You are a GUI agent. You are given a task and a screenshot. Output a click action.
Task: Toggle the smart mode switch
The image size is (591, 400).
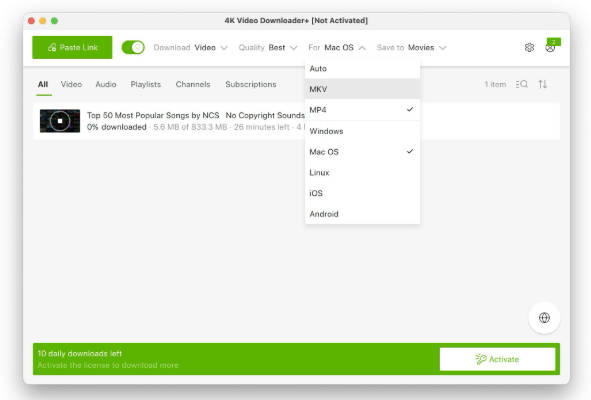click(133, 48)
